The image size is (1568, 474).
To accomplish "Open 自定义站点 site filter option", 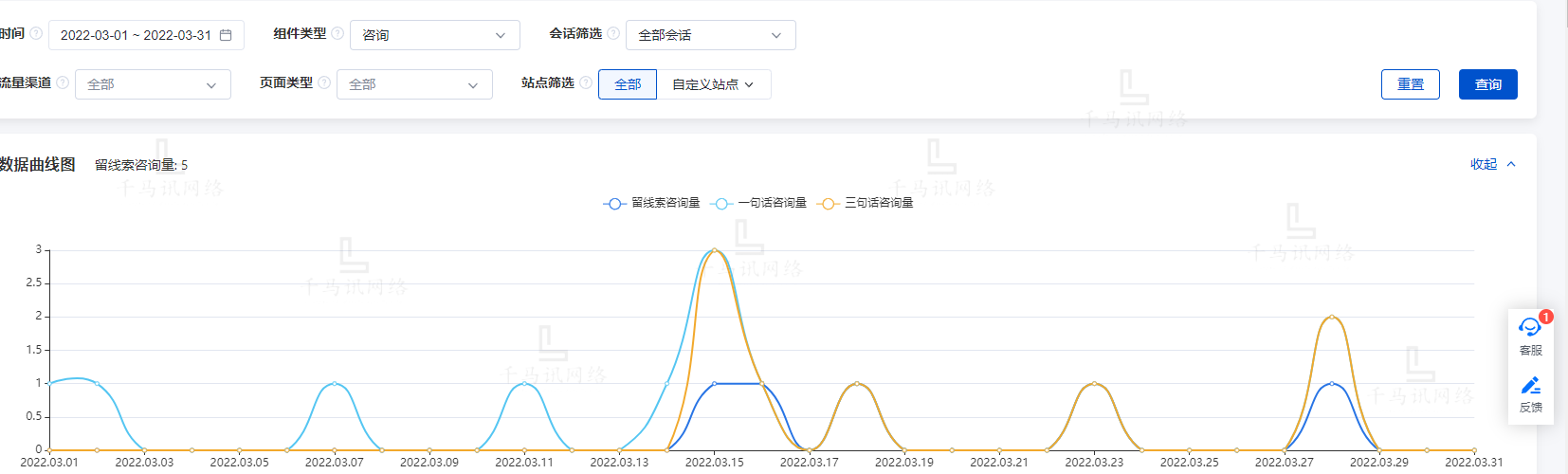I will pos(713,84).
